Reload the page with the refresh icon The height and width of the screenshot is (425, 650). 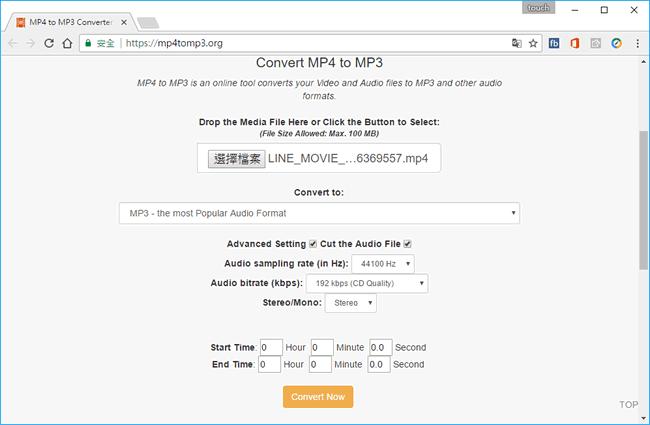click(48, 43)
